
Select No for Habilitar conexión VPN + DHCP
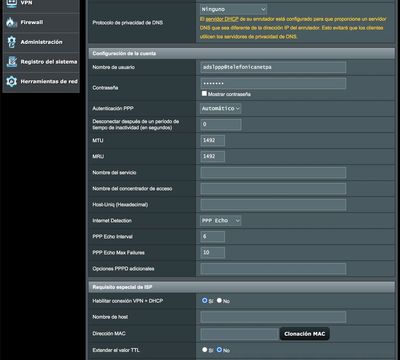click(219, 301)
